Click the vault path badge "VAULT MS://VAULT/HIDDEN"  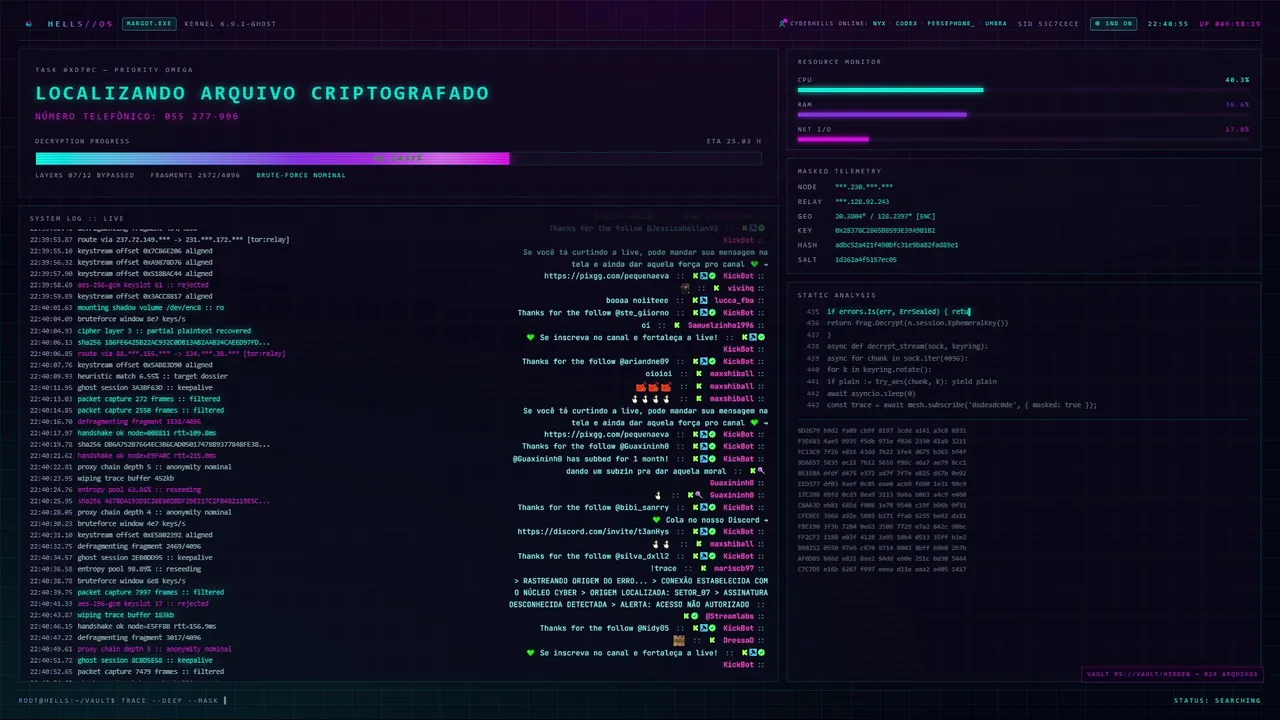1172,674
